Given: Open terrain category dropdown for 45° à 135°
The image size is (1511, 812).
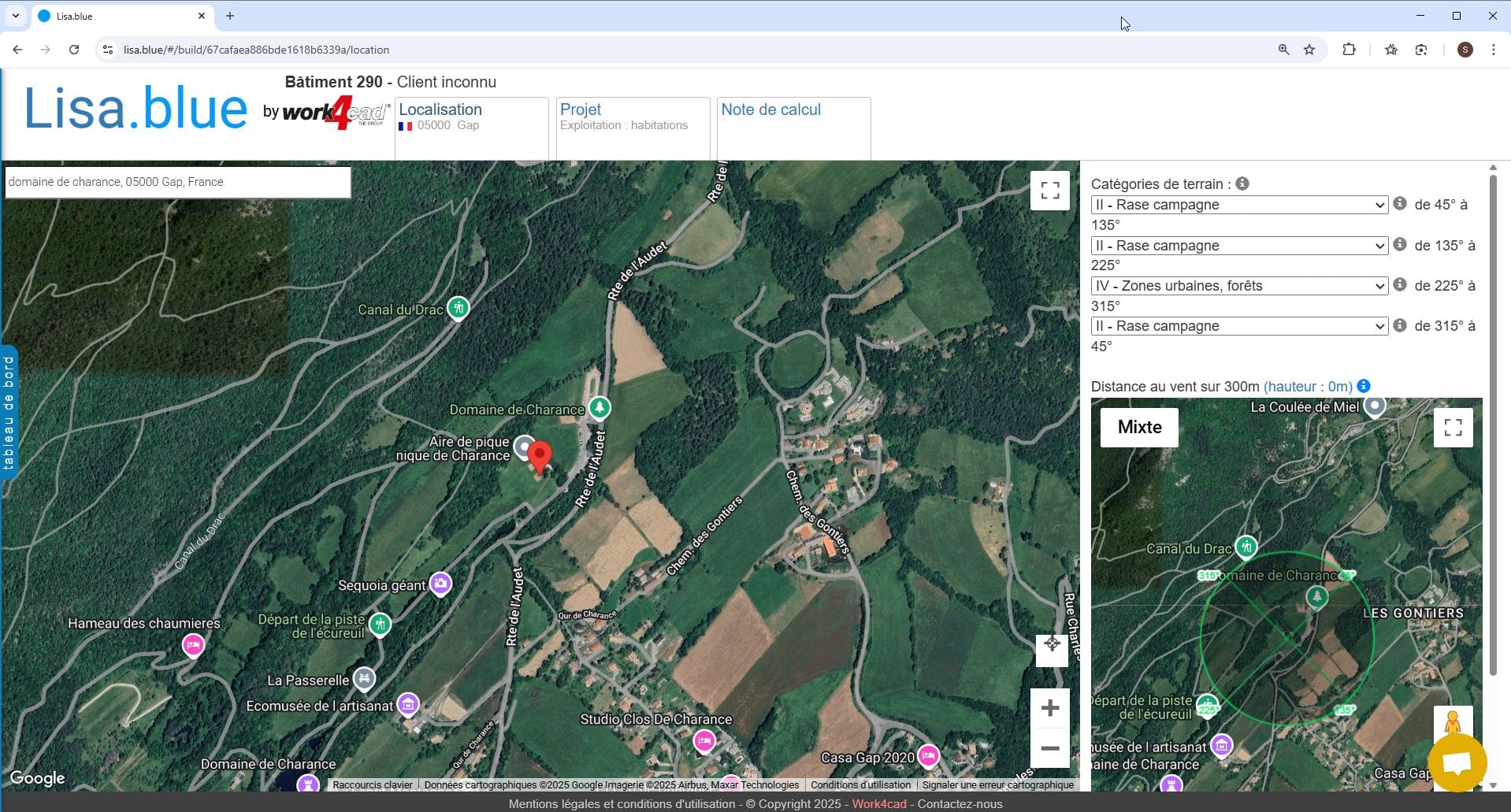Looking at the screenshot, I should pyautogui.click(x=1239, y=205).
